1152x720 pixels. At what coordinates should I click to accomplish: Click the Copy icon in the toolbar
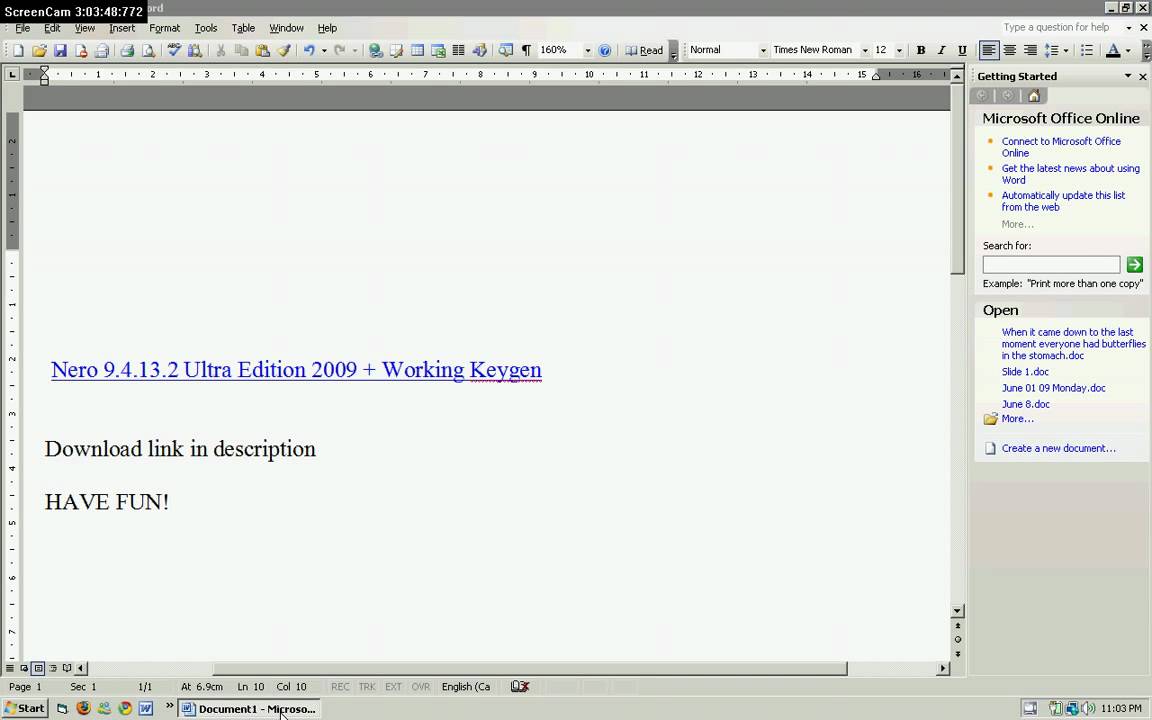click(241, 51)
